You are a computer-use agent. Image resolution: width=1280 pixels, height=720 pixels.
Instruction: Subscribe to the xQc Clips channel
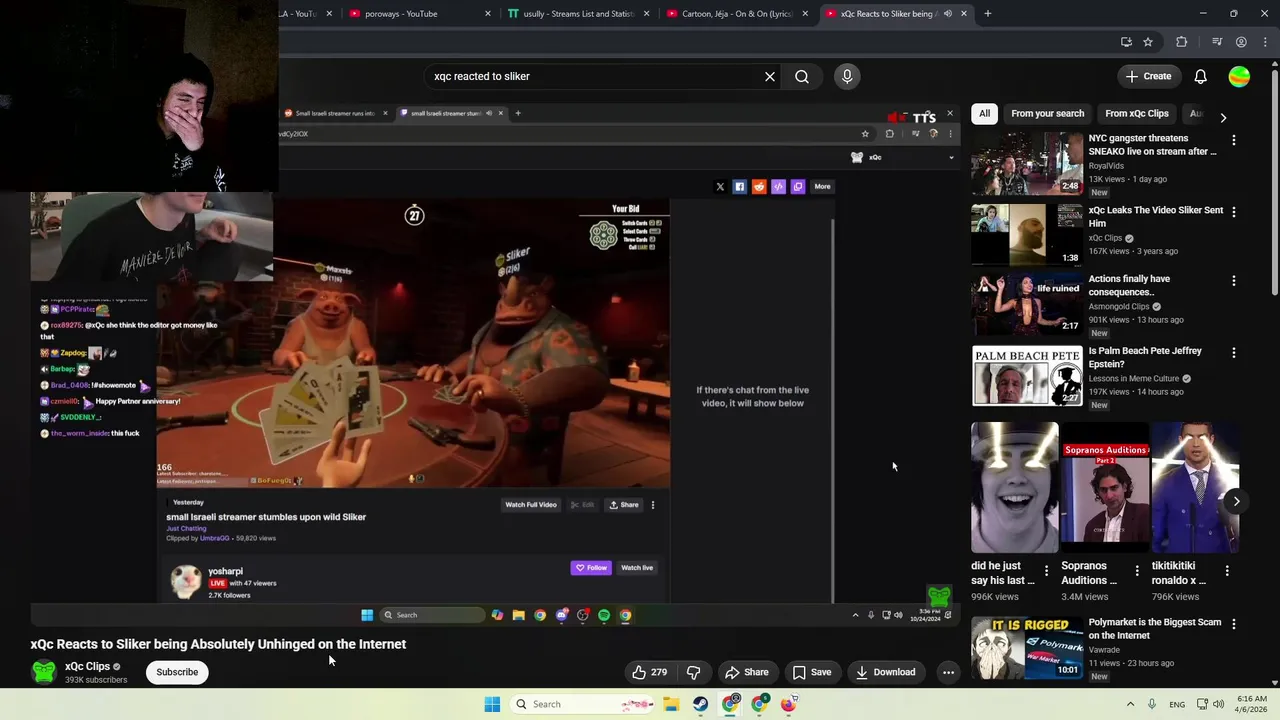pos(177,672)
